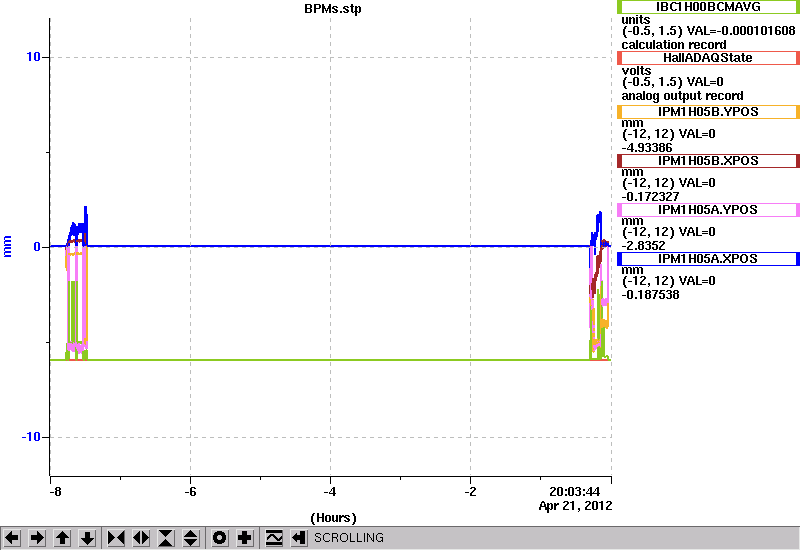The image size is (800, 550).
Task: Select the IPM1H05A.YPOS pink legend entry
Action: (x=708, y=210)
